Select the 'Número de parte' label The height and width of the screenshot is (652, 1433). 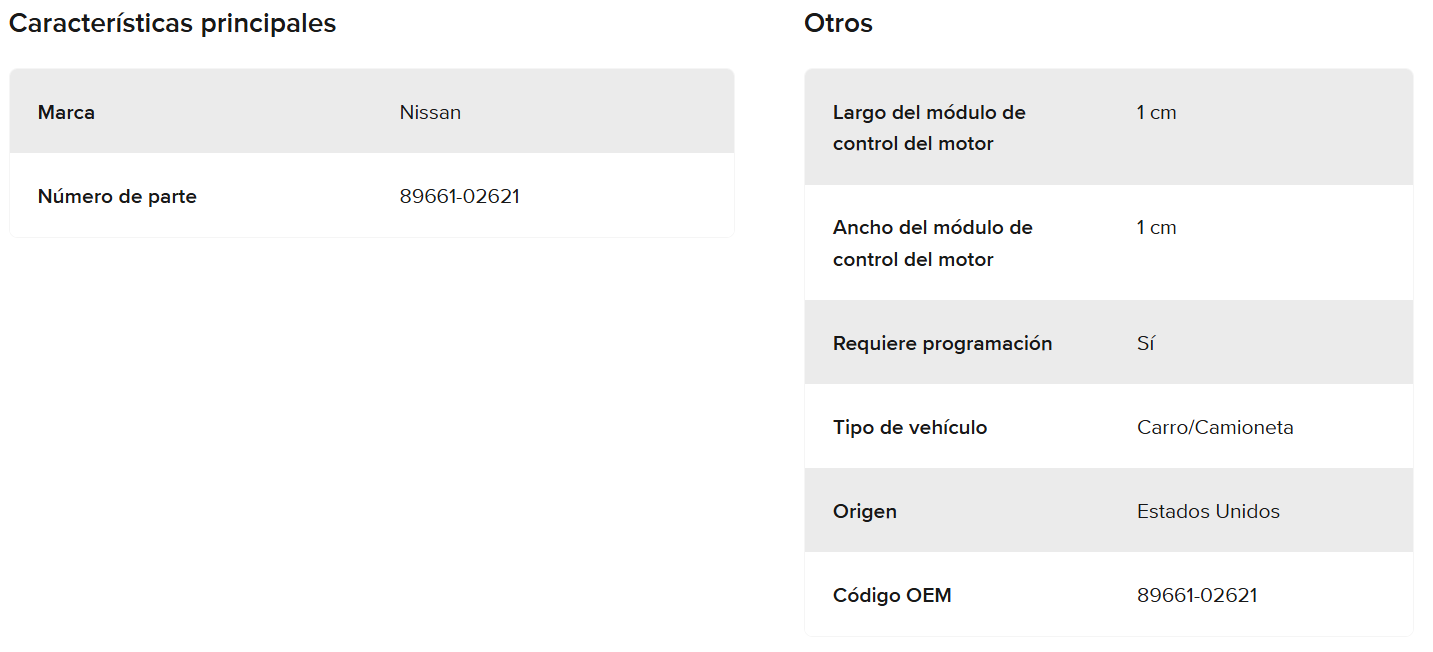coord(117,196)
